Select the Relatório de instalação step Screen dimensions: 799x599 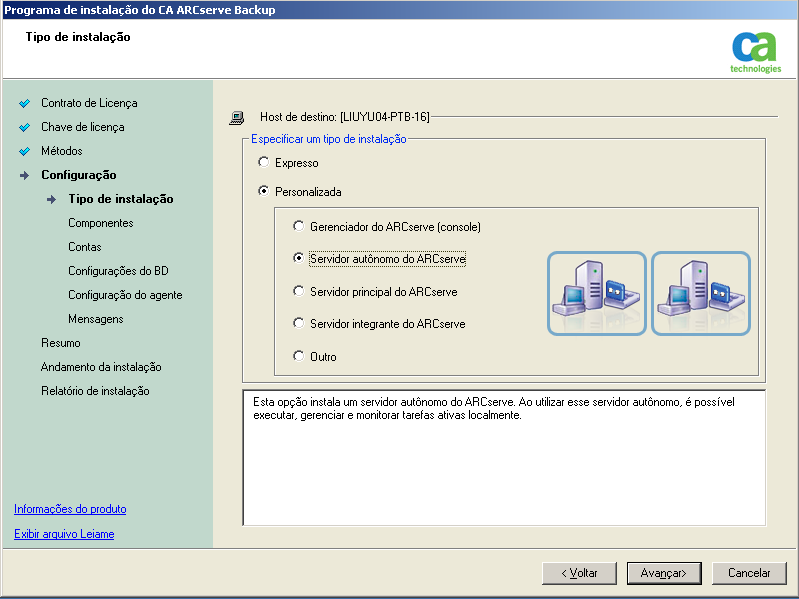pos(95,391)
